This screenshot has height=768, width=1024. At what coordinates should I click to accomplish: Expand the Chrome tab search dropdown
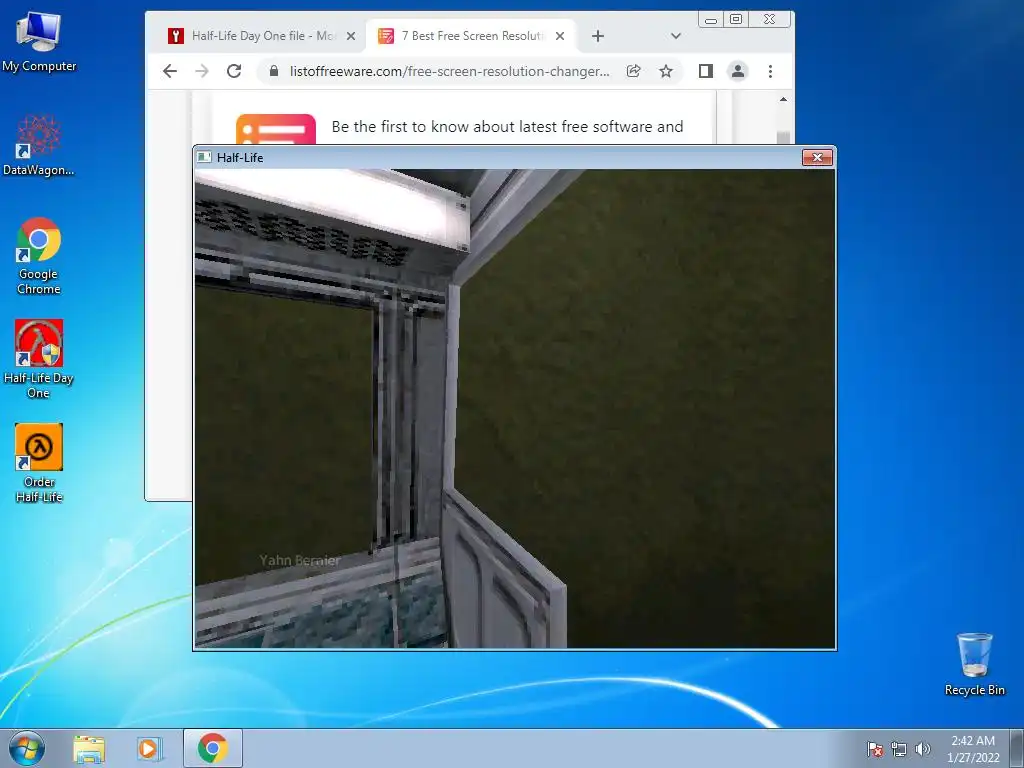[676, 36]
